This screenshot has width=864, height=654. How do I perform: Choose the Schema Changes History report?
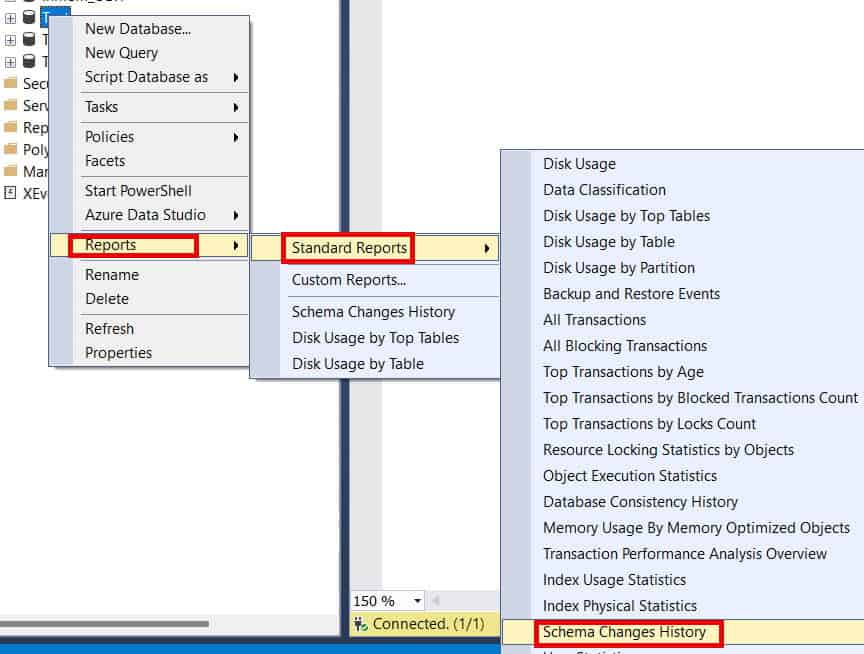629,633
